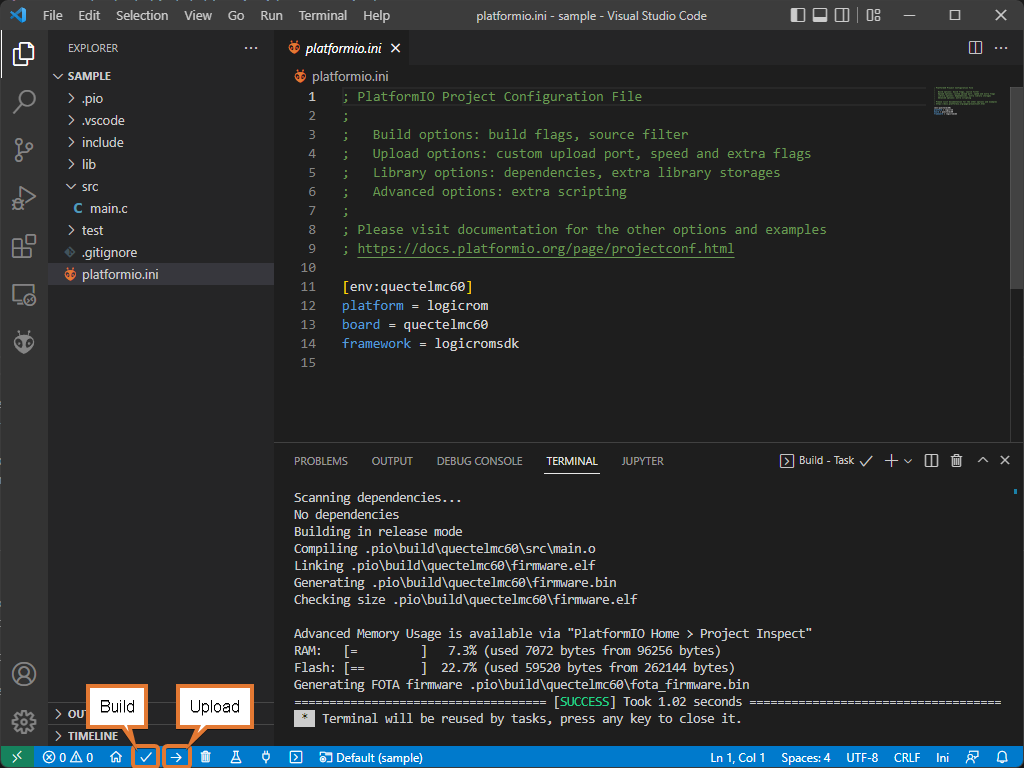1024x768 pixels.
Task: Switch to the JUPYTER tab
Action: tap(643, 461)
